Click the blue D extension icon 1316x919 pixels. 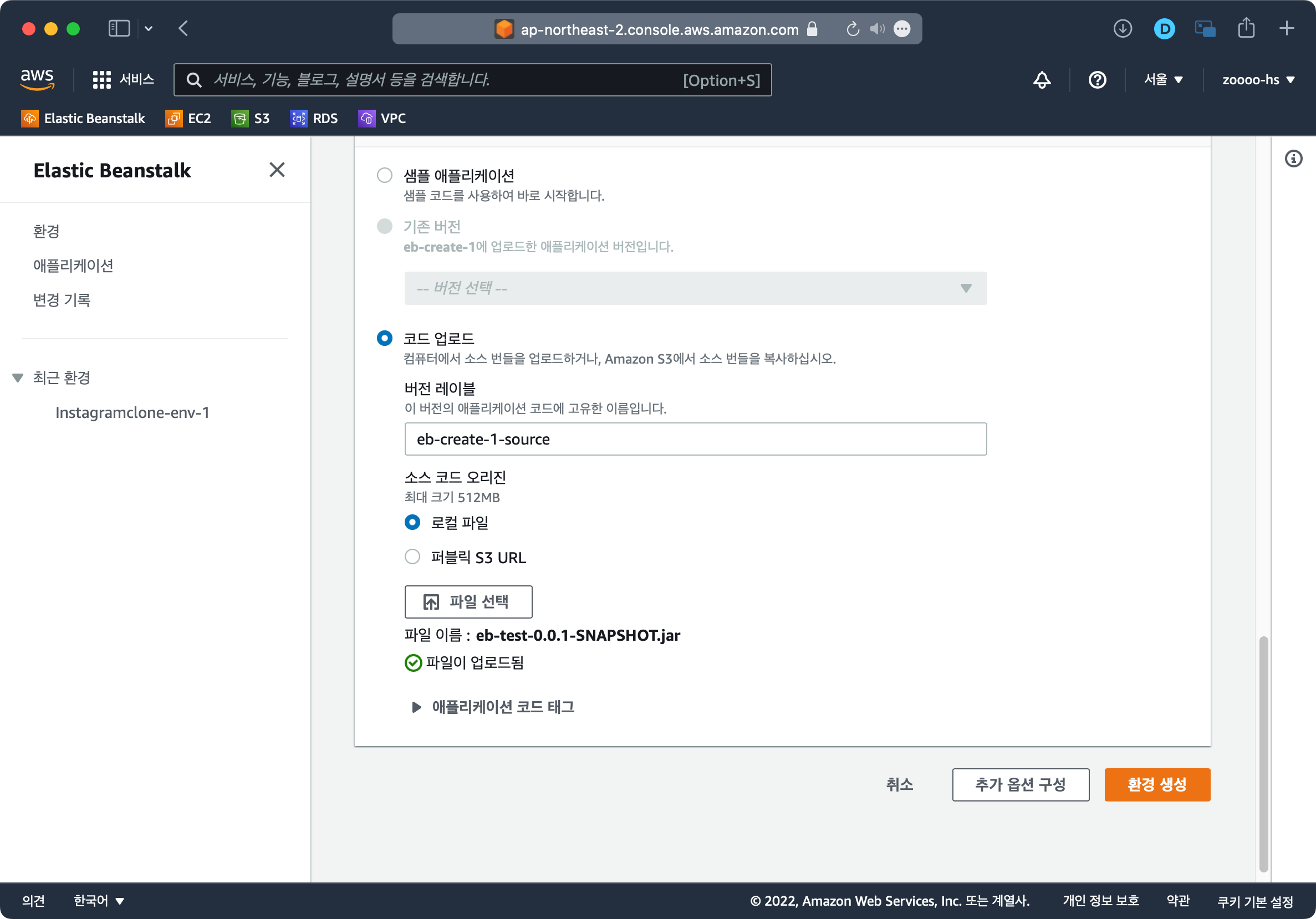[1164, 29]
